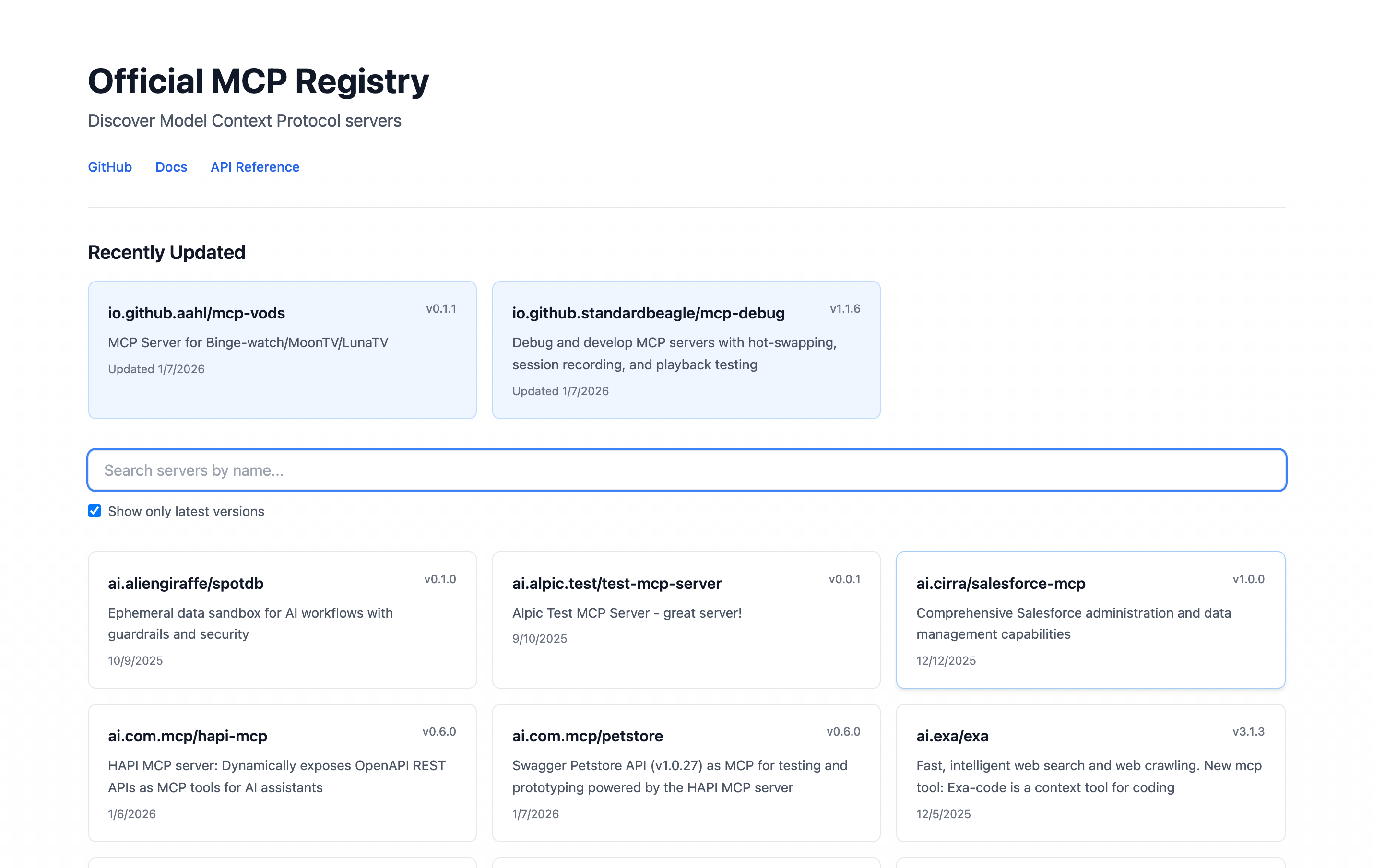The image size is (1373, 868).
Task: Click the Recently Updated section heading
Action: pyautogui.click(x=166, y=252)
